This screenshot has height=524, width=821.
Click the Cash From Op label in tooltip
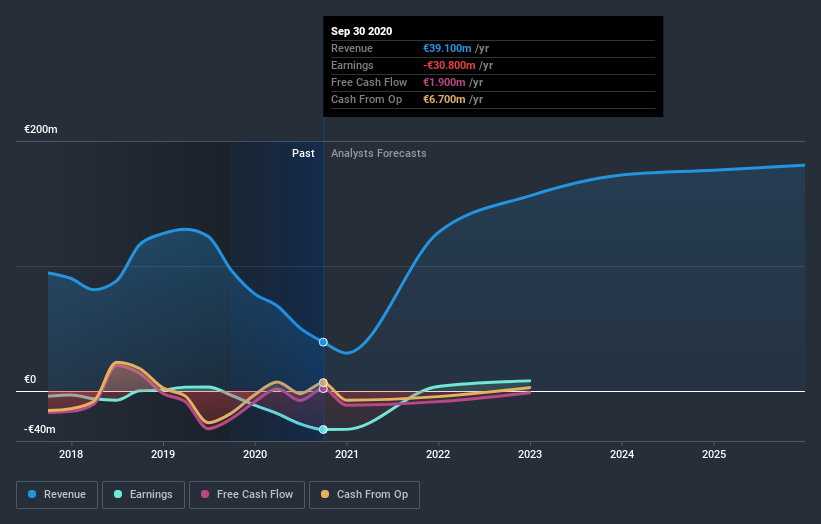coord(367,99)
